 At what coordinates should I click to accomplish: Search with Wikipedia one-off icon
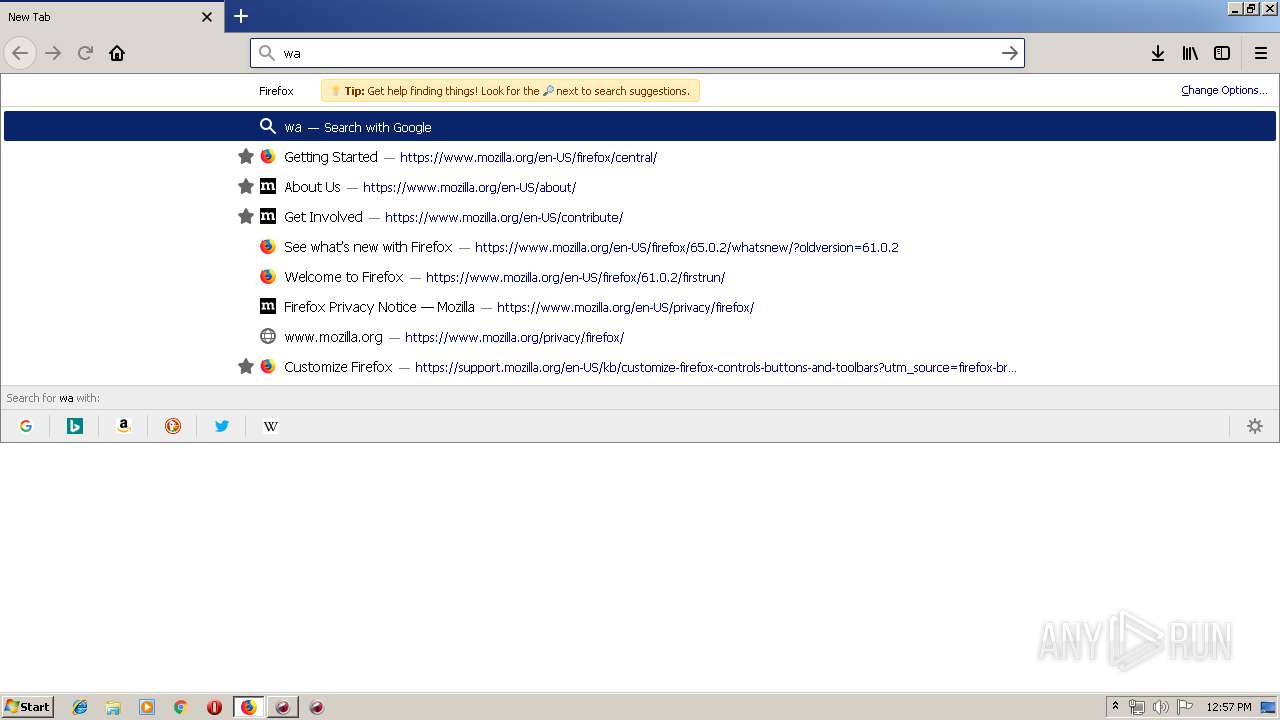pyautogui.click(x=271, y=426)
